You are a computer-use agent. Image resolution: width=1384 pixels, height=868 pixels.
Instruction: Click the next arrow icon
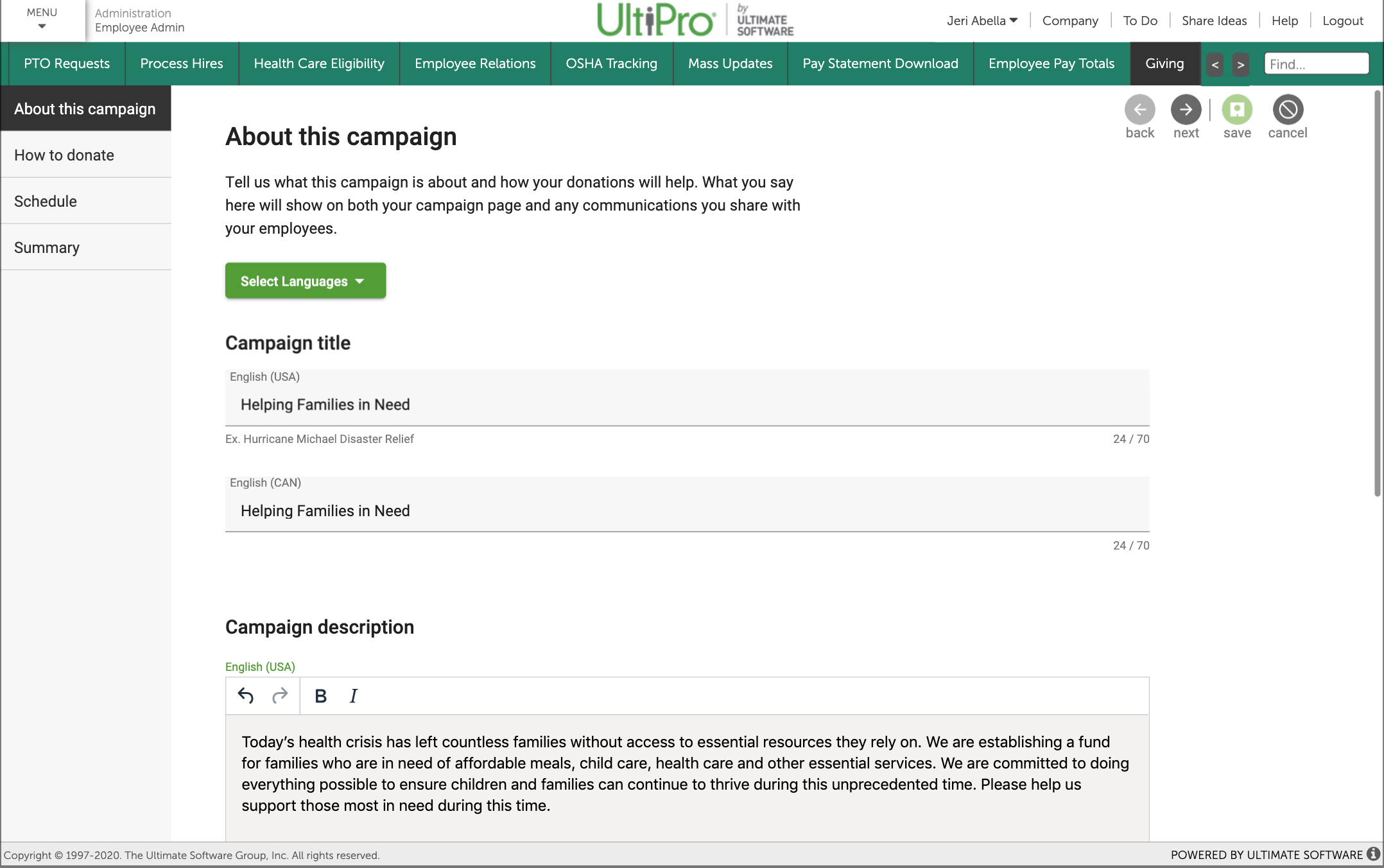1186,109
